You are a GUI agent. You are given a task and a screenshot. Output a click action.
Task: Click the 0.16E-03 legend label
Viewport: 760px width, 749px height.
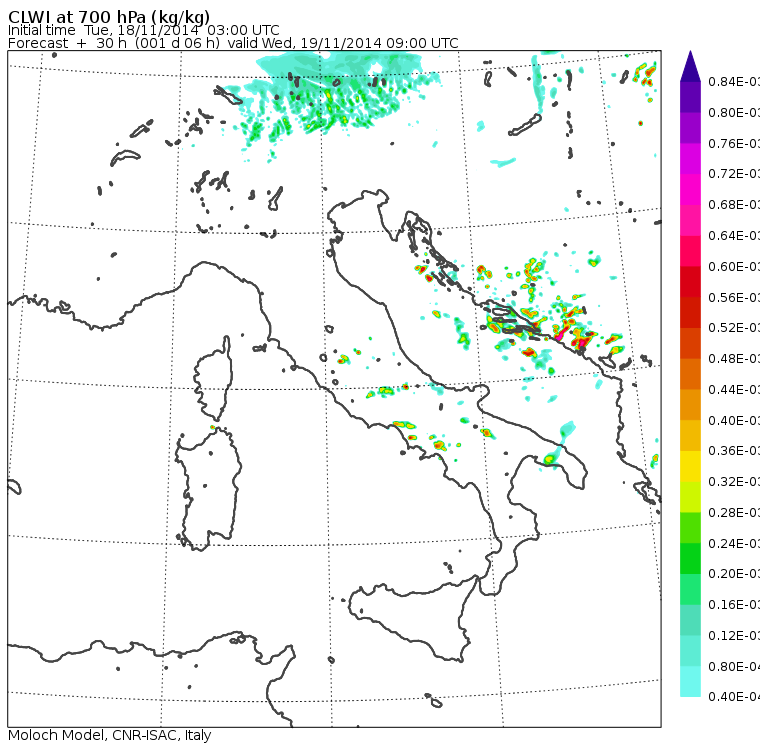pyautogui.click(x=734, y=605)
